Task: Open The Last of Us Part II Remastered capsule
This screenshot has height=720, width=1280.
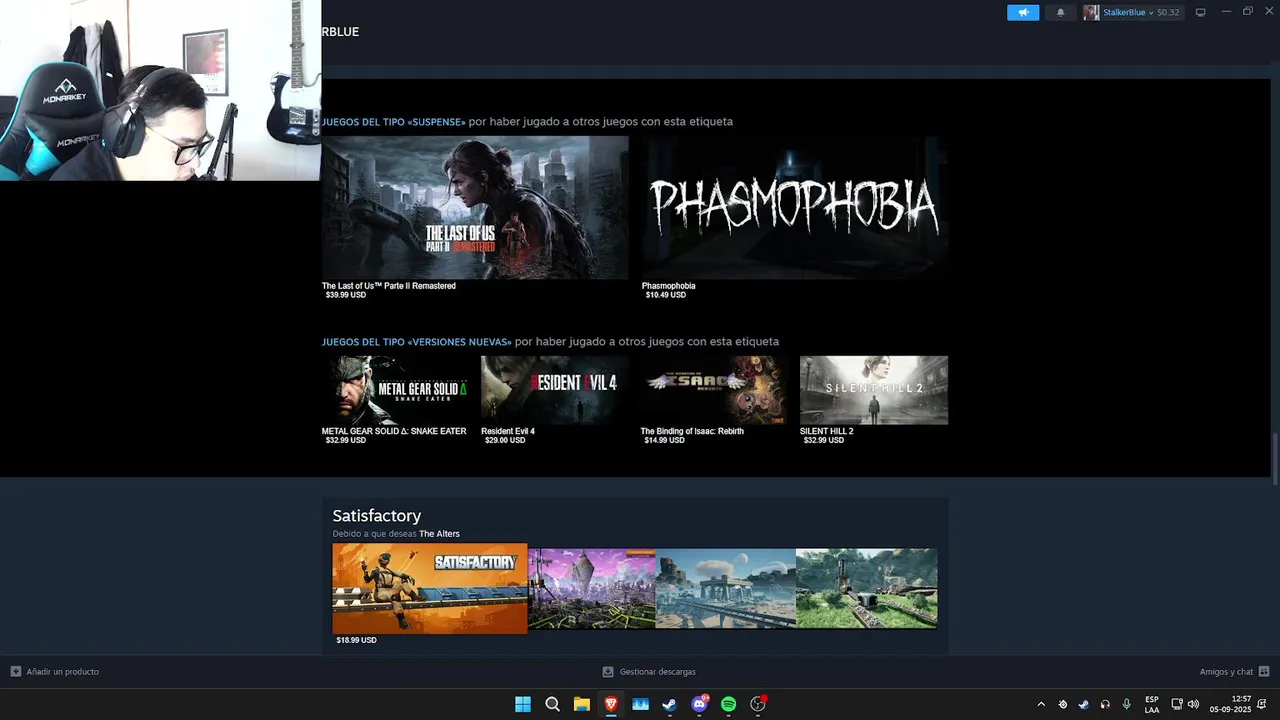Action: click(475, 207)
